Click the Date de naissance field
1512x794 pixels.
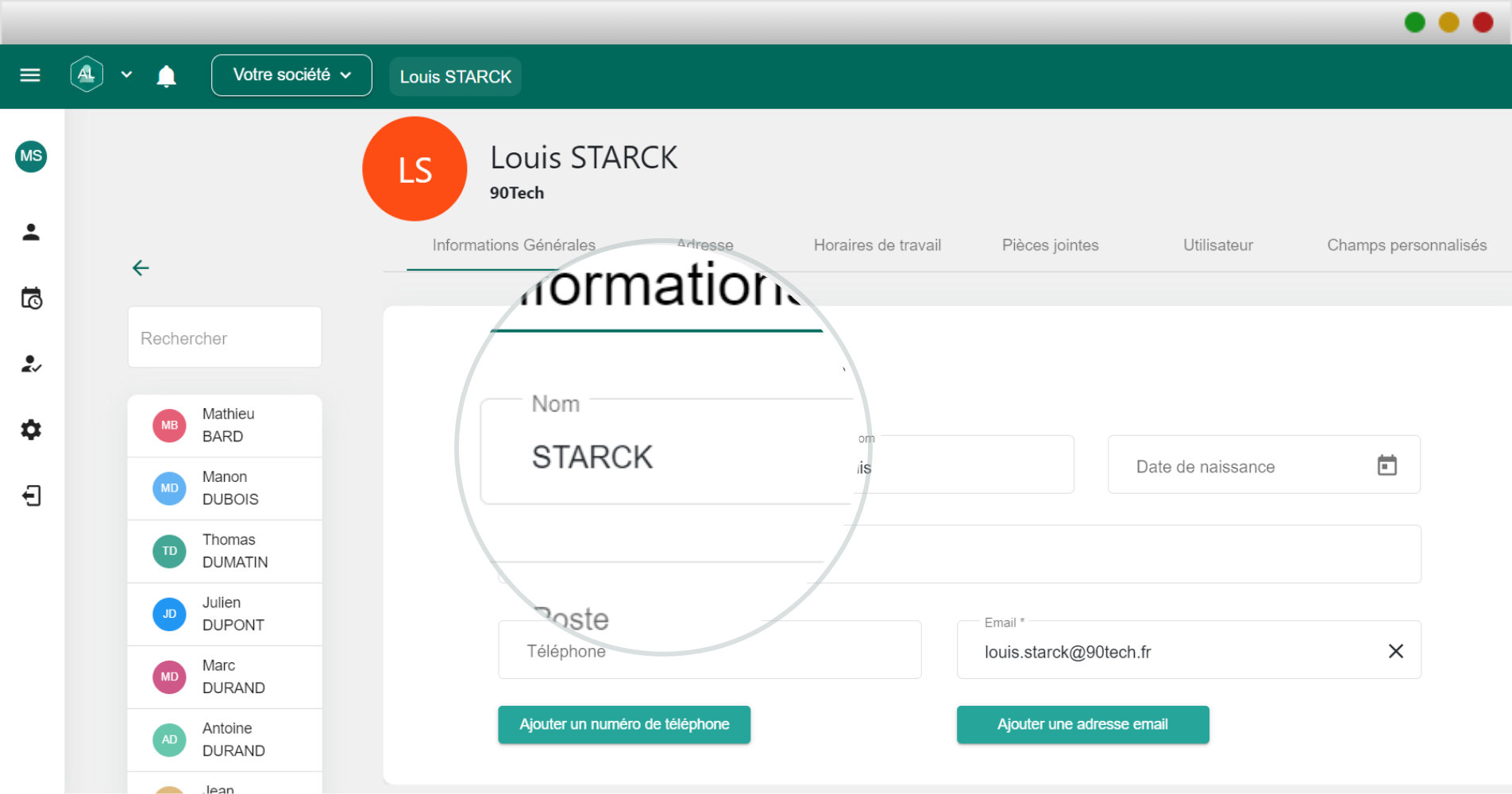click(x=1263, y=465)
